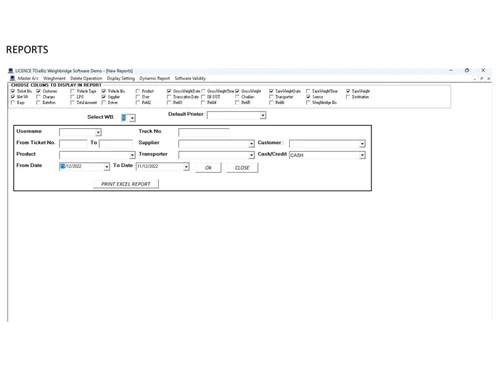Click the app icon in the menu bar
The image size is (500, 375).
pyautogui.click(x=12, y=78)
